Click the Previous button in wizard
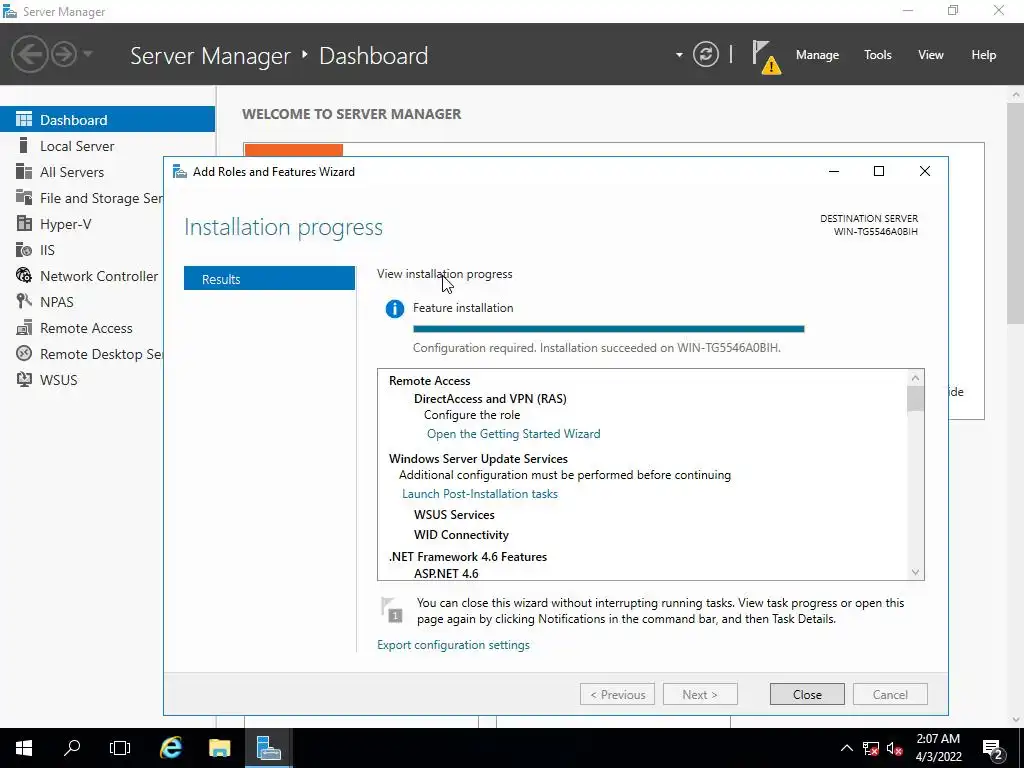 click(617, 694)
